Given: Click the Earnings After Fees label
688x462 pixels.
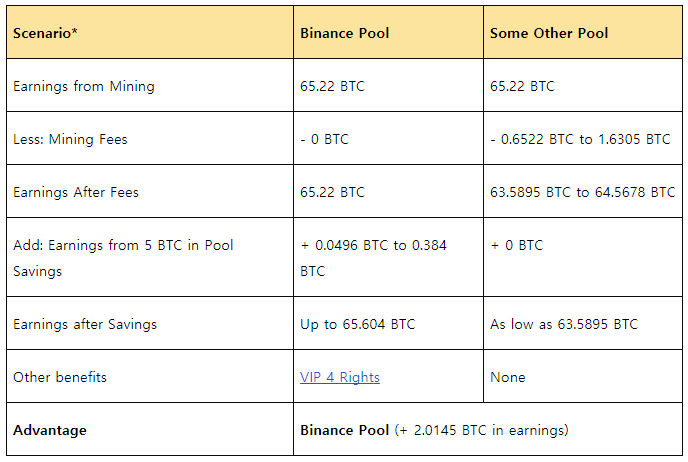Looking at the screenshot, I should click(x=76, y=192).
